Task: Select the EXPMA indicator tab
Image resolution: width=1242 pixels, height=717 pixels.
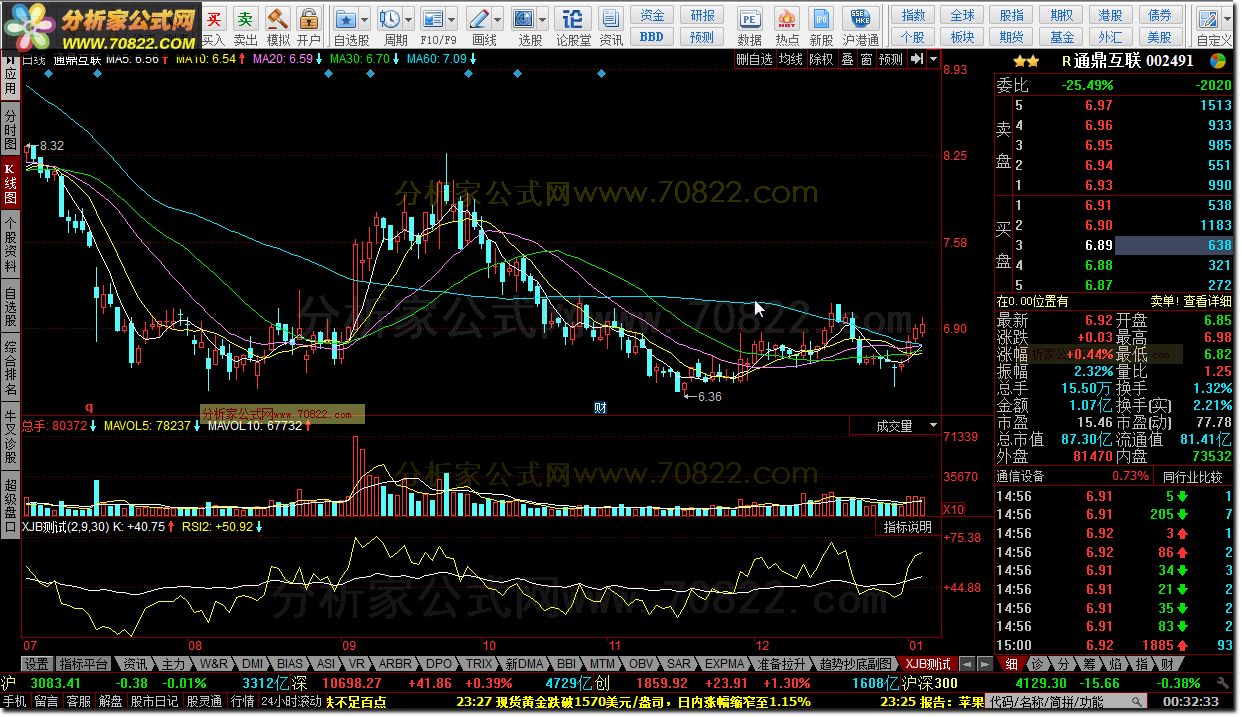Action: pyautogui.click(x=724, y=664)
